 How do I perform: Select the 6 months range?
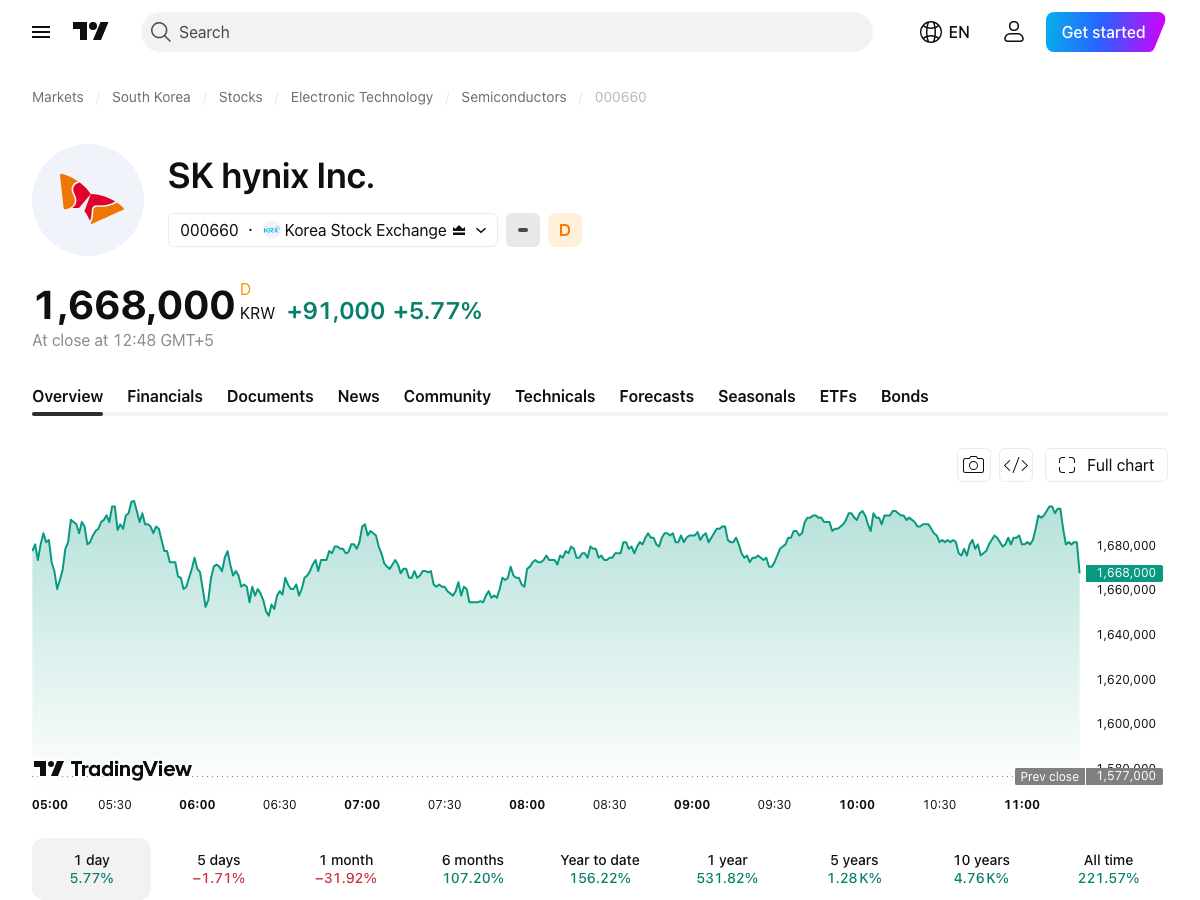coord(473,869)
